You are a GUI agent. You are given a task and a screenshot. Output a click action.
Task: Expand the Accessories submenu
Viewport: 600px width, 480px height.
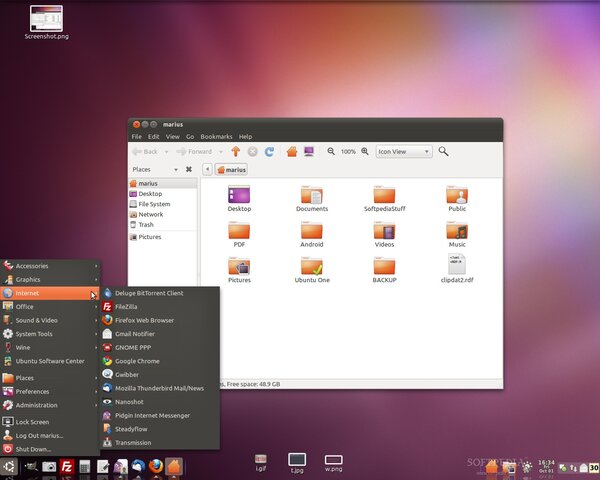point(50,266)
